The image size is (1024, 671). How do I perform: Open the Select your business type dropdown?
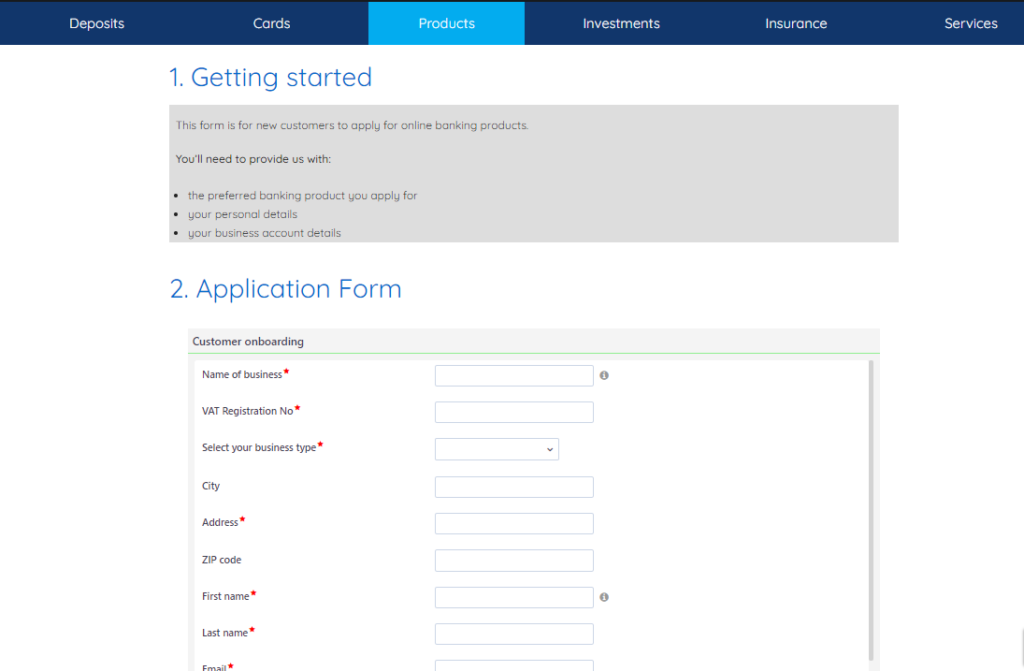(496, 449)
